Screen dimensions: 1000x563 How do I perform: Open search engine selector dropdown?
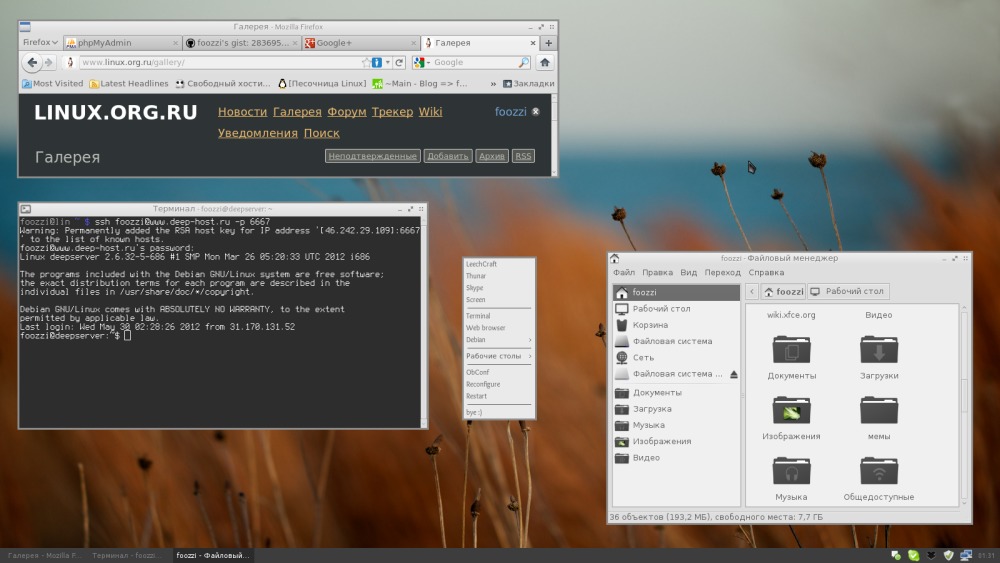coord(420,62)
